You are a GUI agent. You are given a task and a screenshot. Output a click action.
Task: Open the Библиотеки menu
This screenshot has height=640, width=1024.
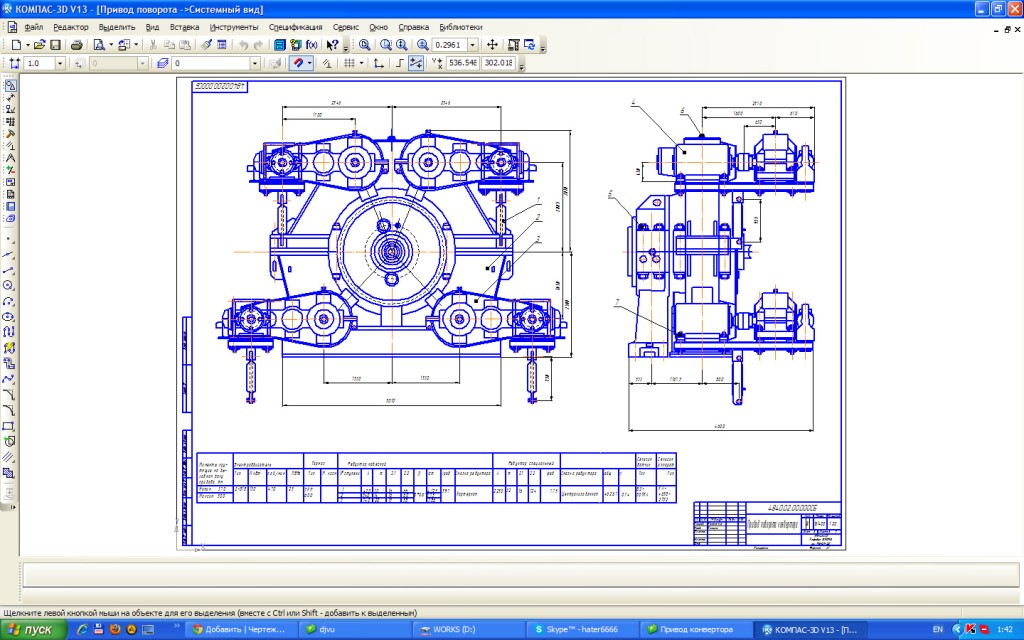460,27
